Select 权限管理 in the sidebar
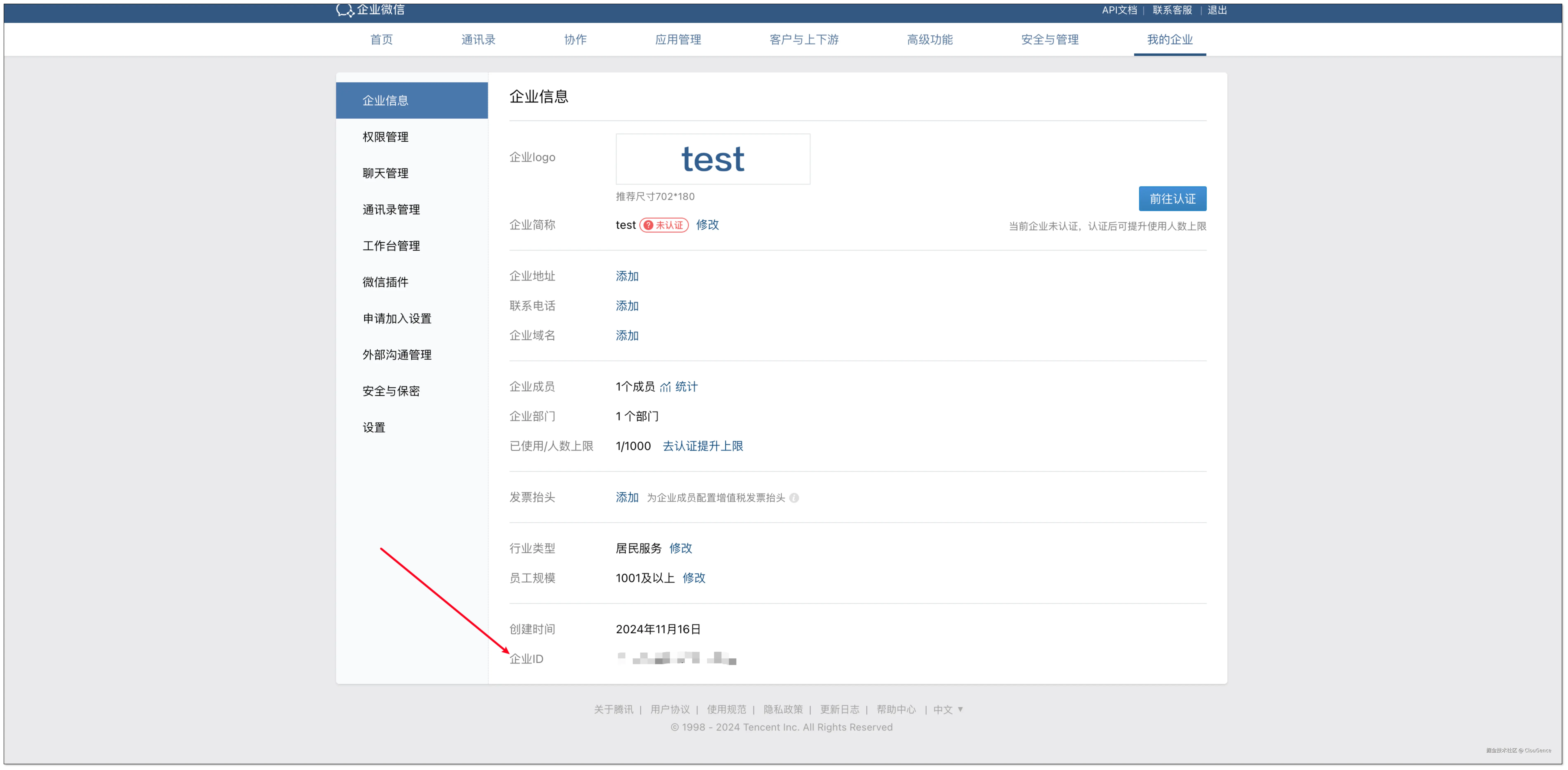Image resolution: width=1568 pixels, height=770 pixels. point(385,137)
